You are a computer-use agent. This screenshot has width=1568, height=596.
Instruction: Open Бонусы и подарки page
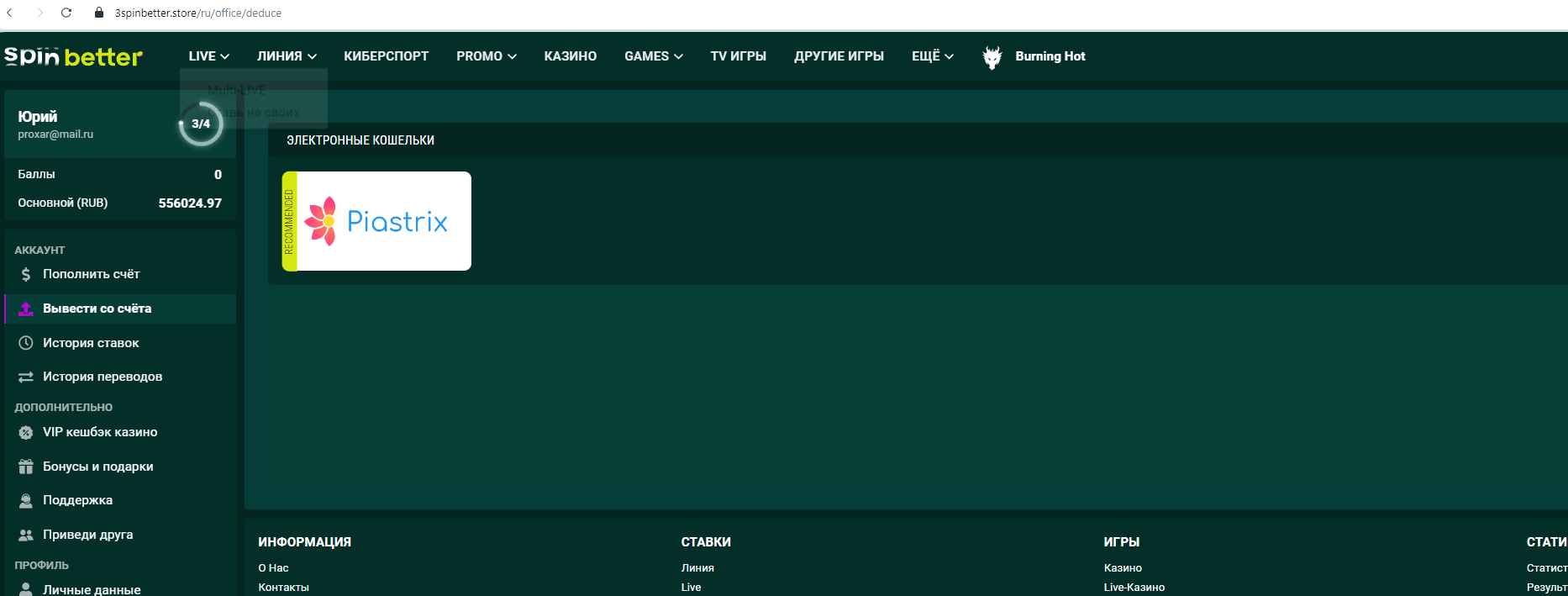[x=120, y=467]
